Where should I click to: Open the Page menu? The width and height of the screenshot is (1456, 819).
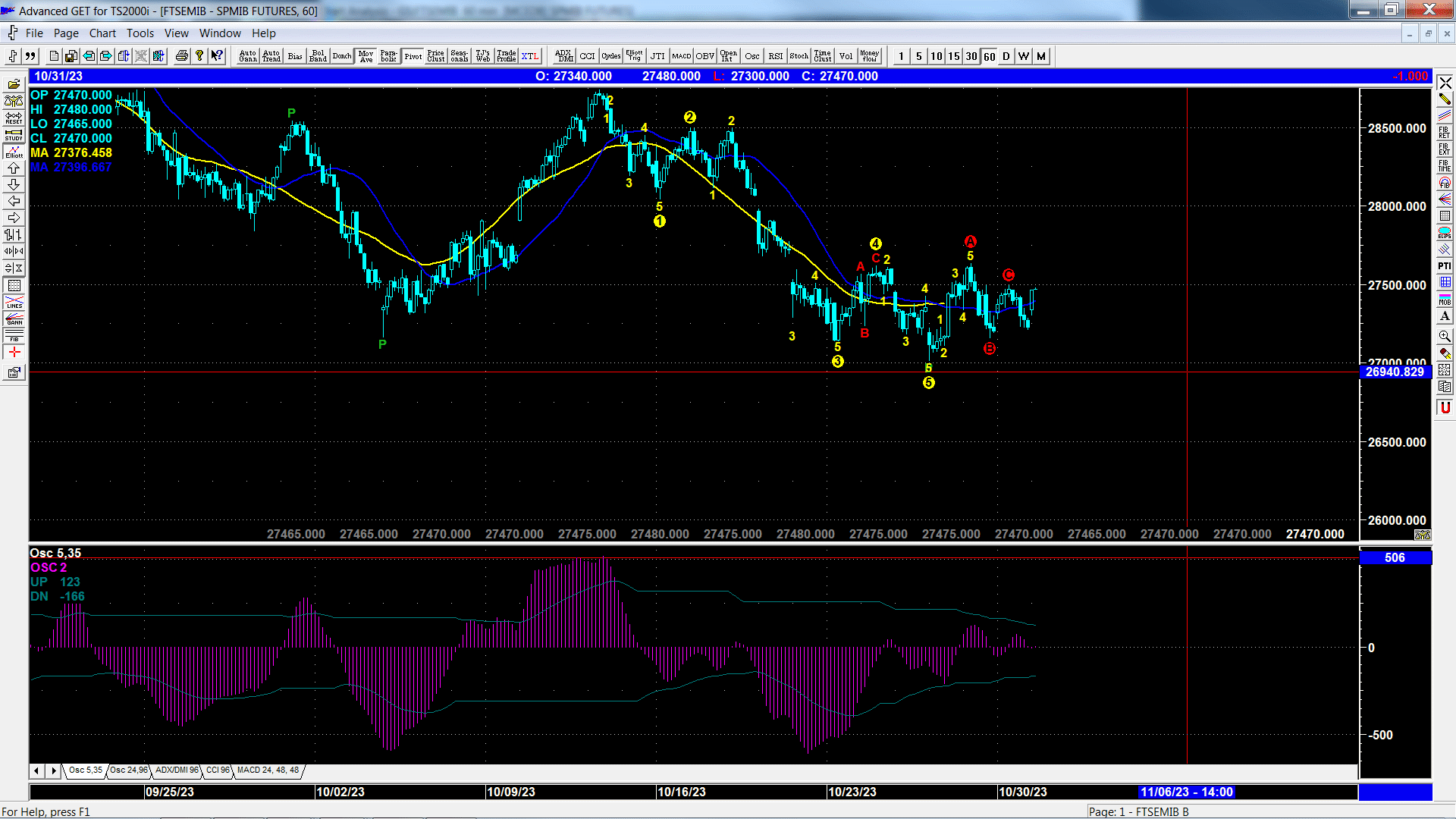66,33
